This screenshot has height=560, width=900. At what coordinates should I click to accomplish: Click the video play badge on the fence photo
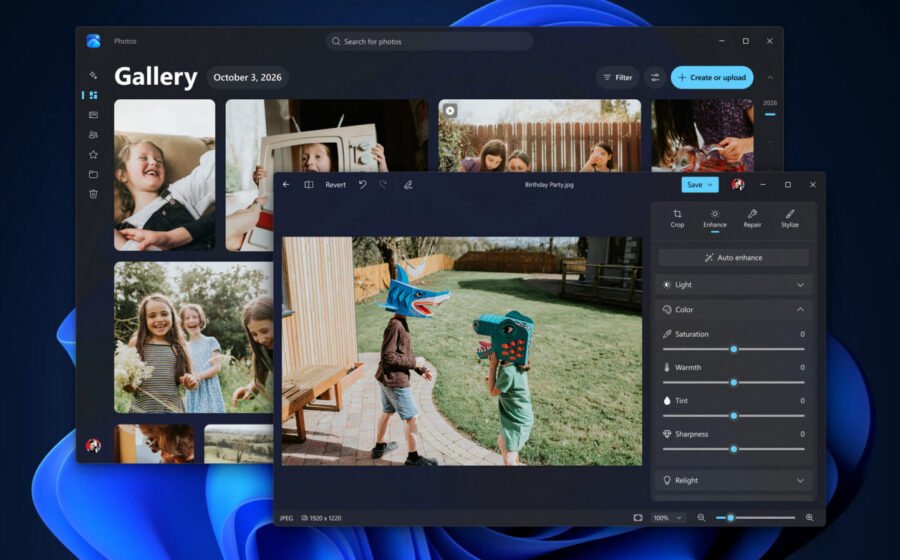pyautogui.click(x=451, y=111)
